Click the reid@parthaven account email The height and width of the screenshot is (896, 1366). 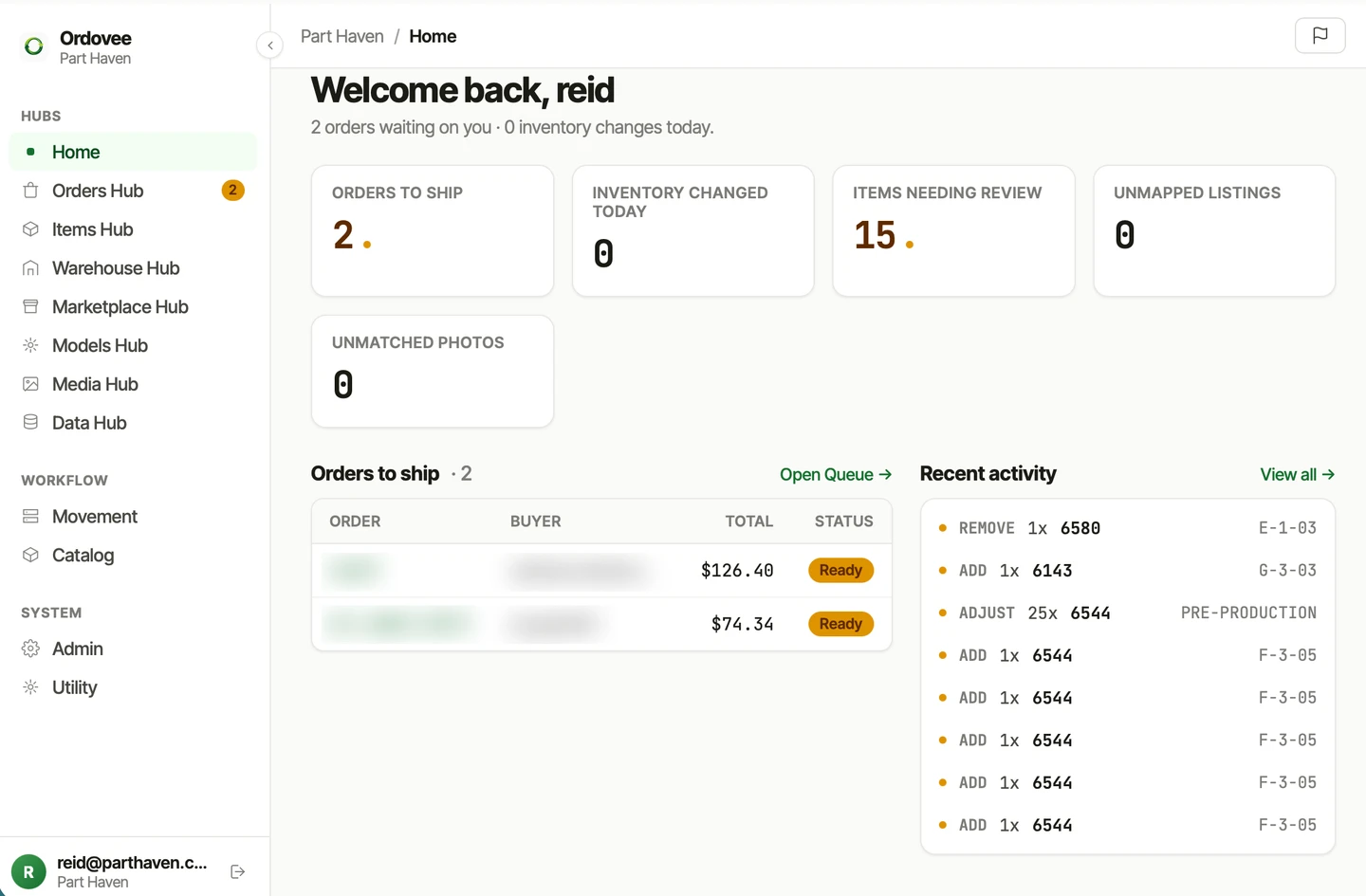132,862
